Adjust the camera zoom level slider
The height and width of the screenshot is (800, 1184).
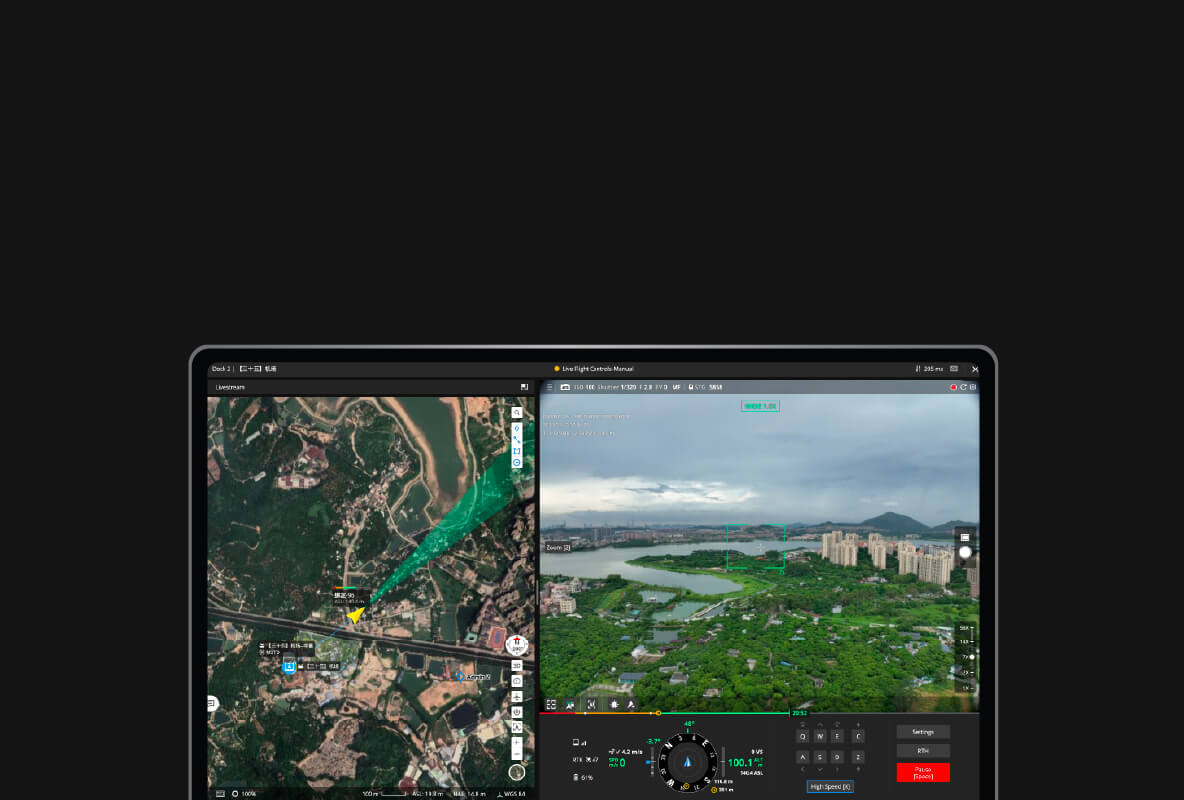pyautogui.click(x=970, y=657)
